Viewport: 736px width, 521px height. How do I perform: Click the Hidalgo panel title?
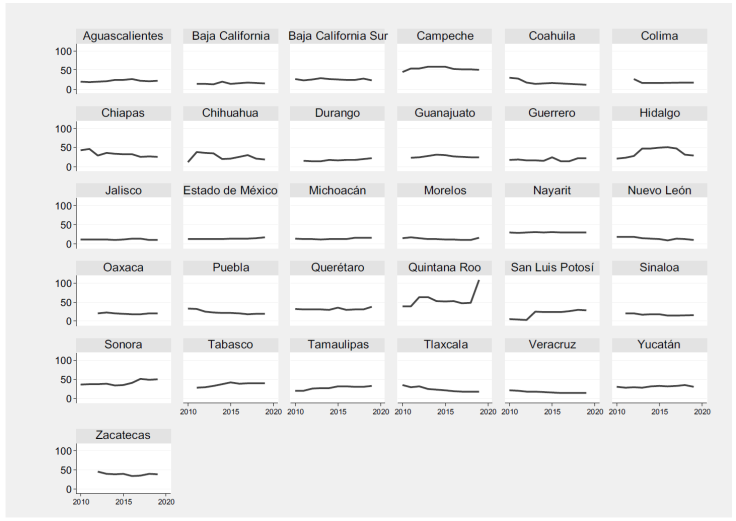tap(660, 113)
